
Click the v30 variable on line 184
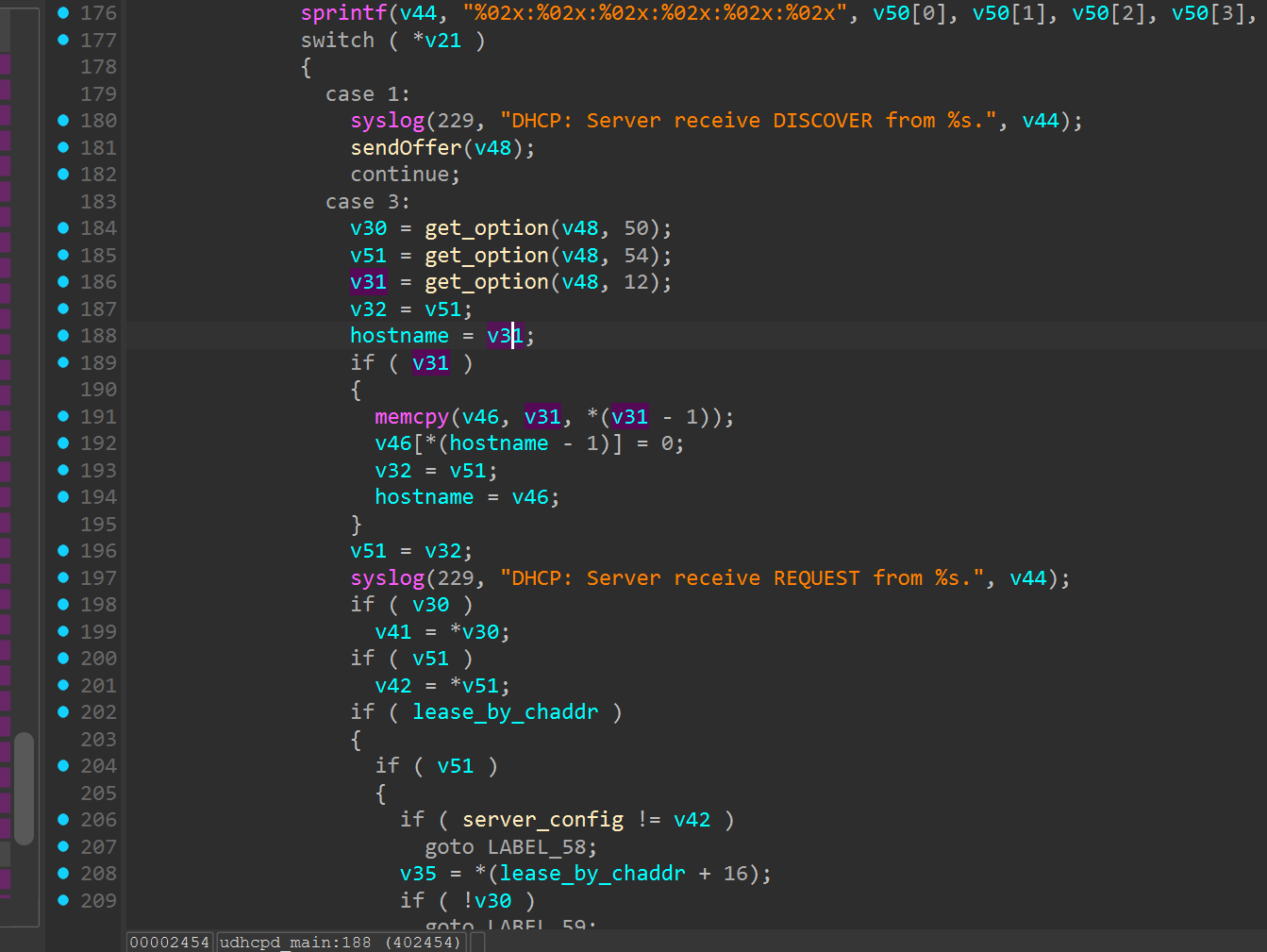pyautogui.click(x=368, y=228)
